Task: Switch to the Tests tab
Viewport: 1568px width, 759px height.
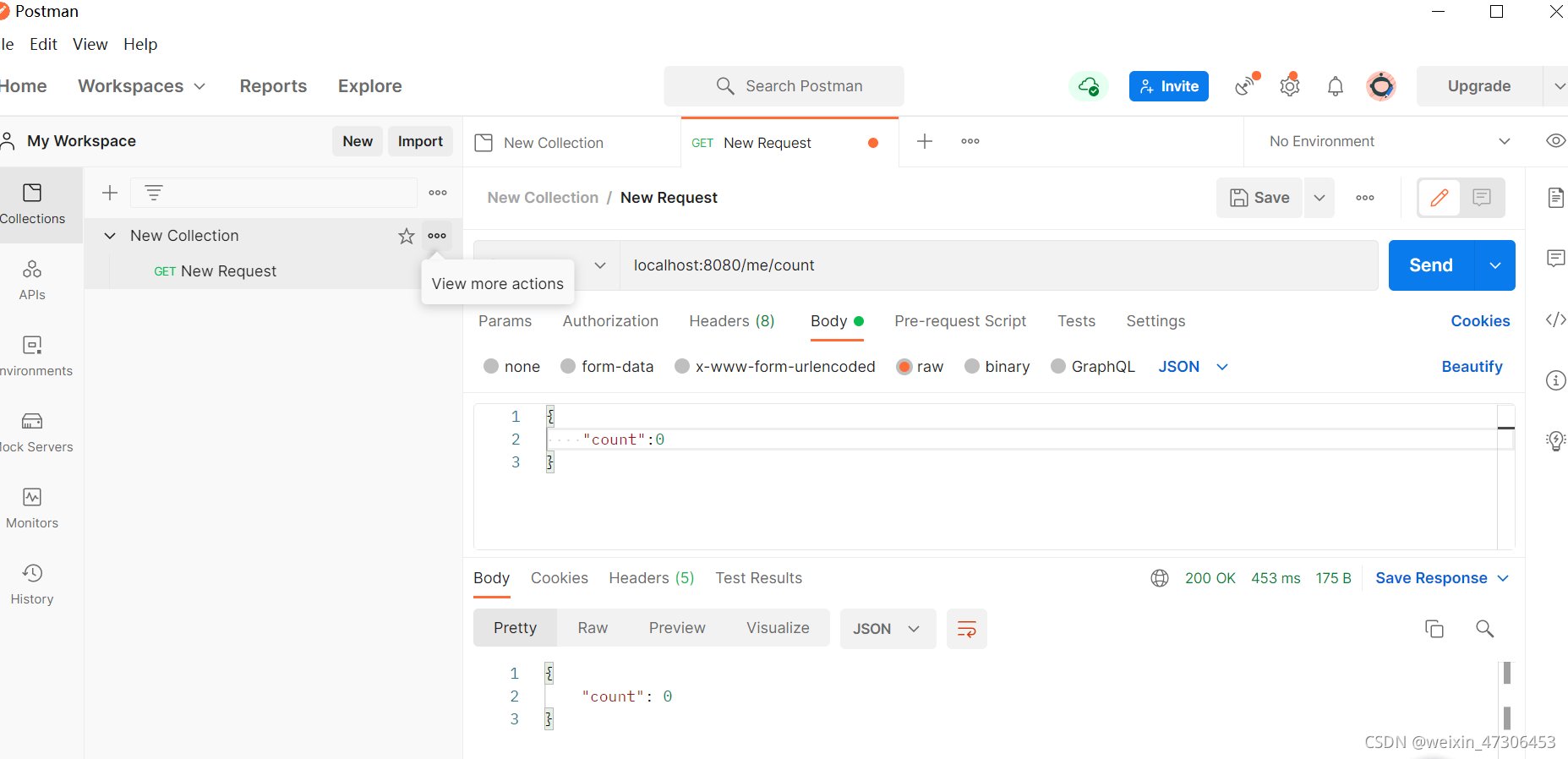Action: pos(1076,321)
